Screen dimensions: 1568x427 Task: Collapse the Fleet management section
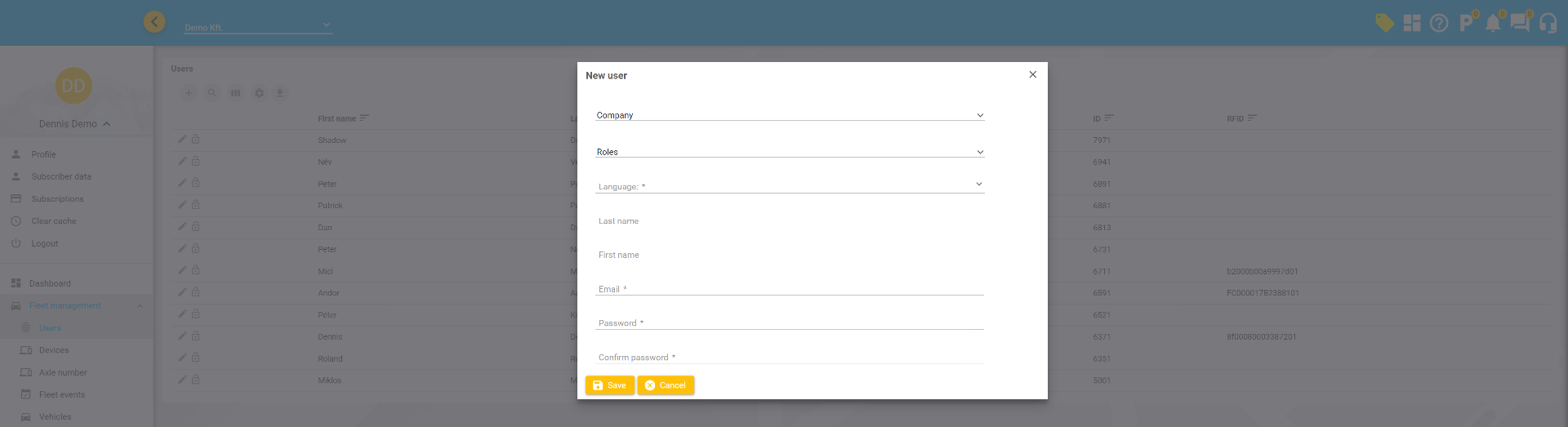[140, 306]
